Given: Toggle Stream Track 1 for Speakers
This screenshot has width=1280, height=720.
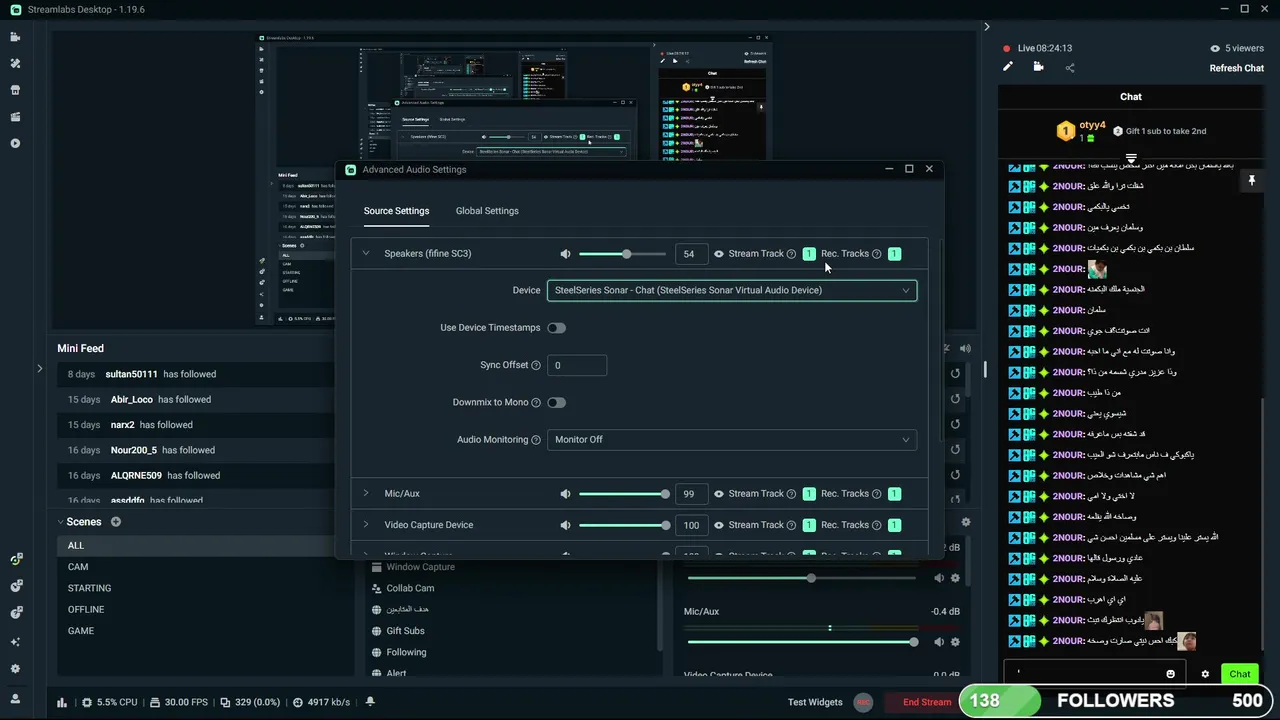Looking at the screenshot, I should pos(809,254).
